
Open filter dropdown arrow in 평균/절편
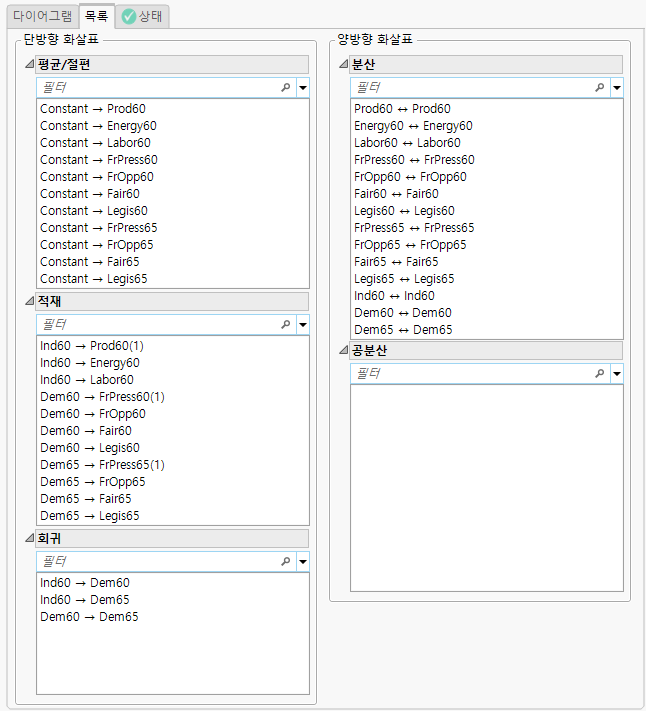point(303,88)
